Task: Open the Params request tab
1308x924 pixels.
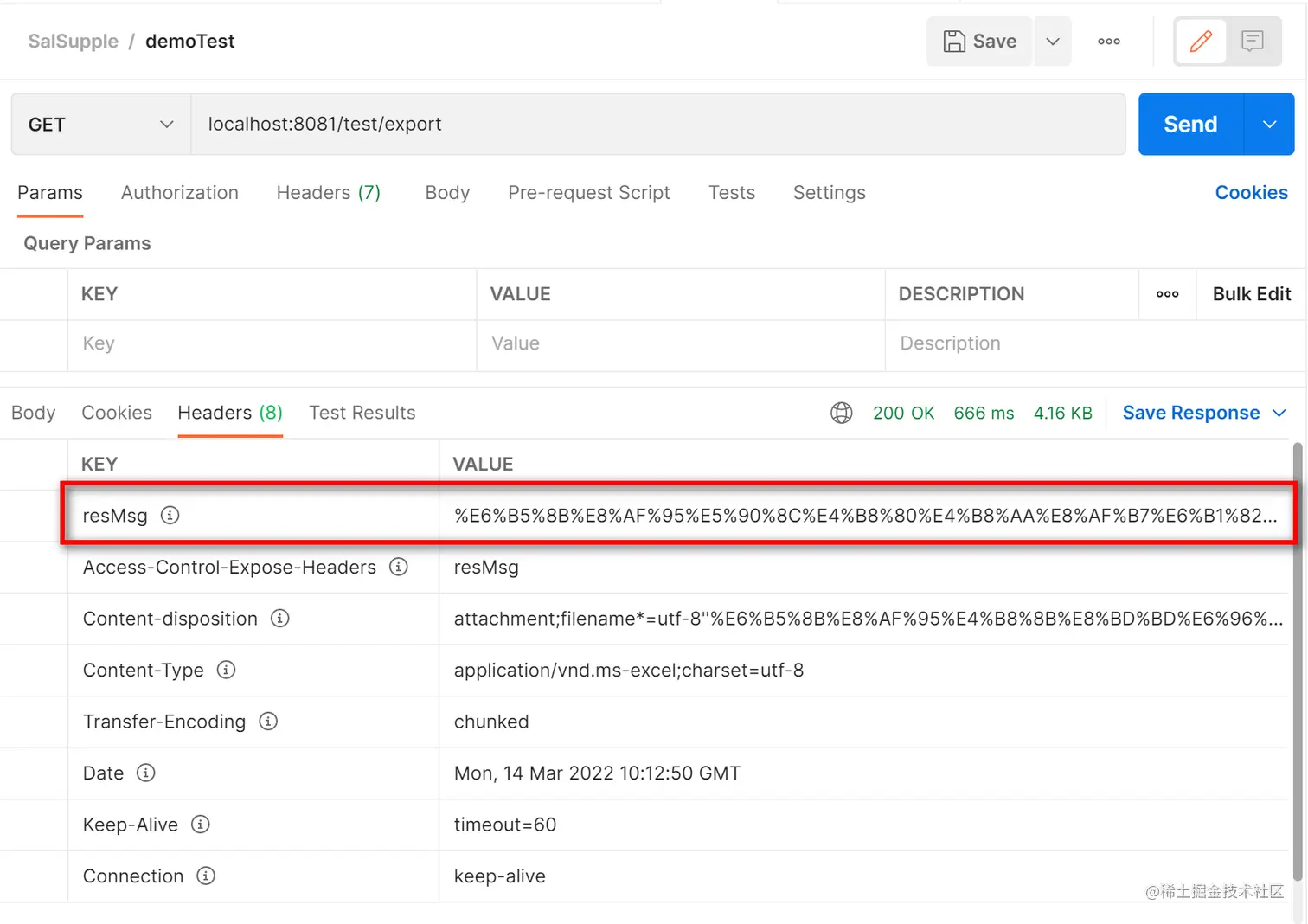Action: [50, 193]
